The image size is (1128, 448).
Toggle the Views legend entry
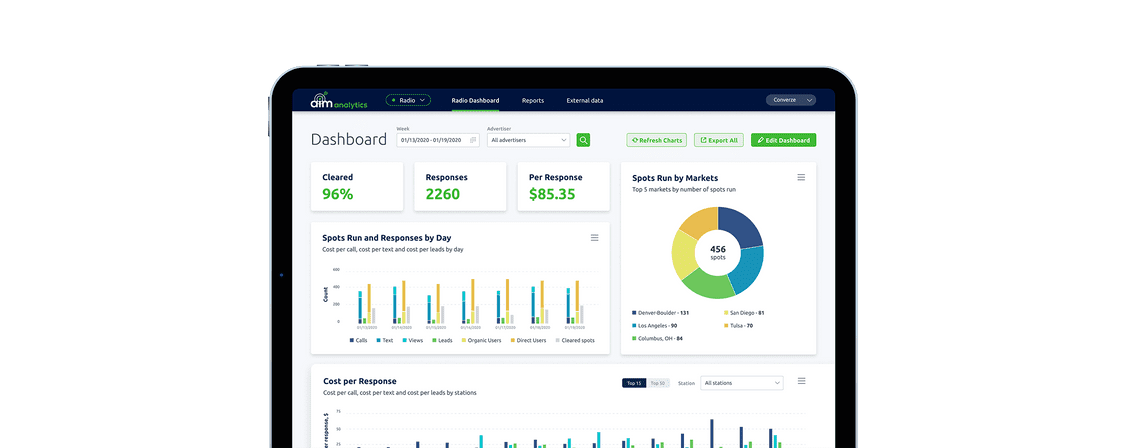point(413,340)
